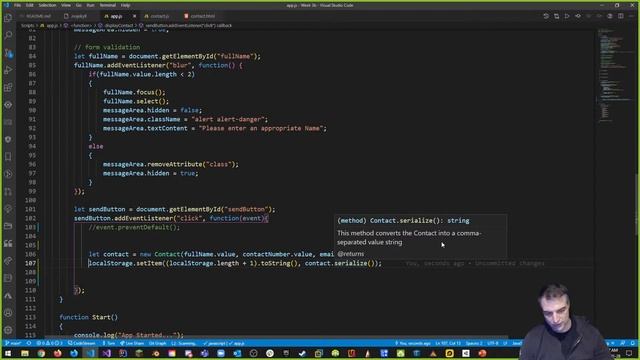Click the 'Contact.serialize(): string' hover signature
The width and height of the screenshot is (640, 360).
(403, 220)
